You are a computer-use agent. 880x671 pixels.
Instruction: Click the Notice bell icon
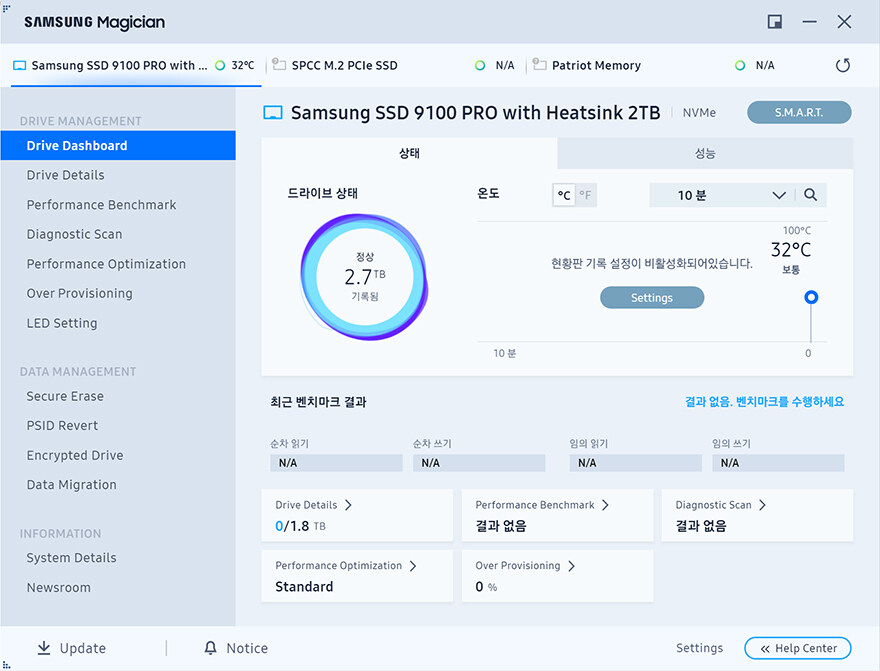point(210,648)
